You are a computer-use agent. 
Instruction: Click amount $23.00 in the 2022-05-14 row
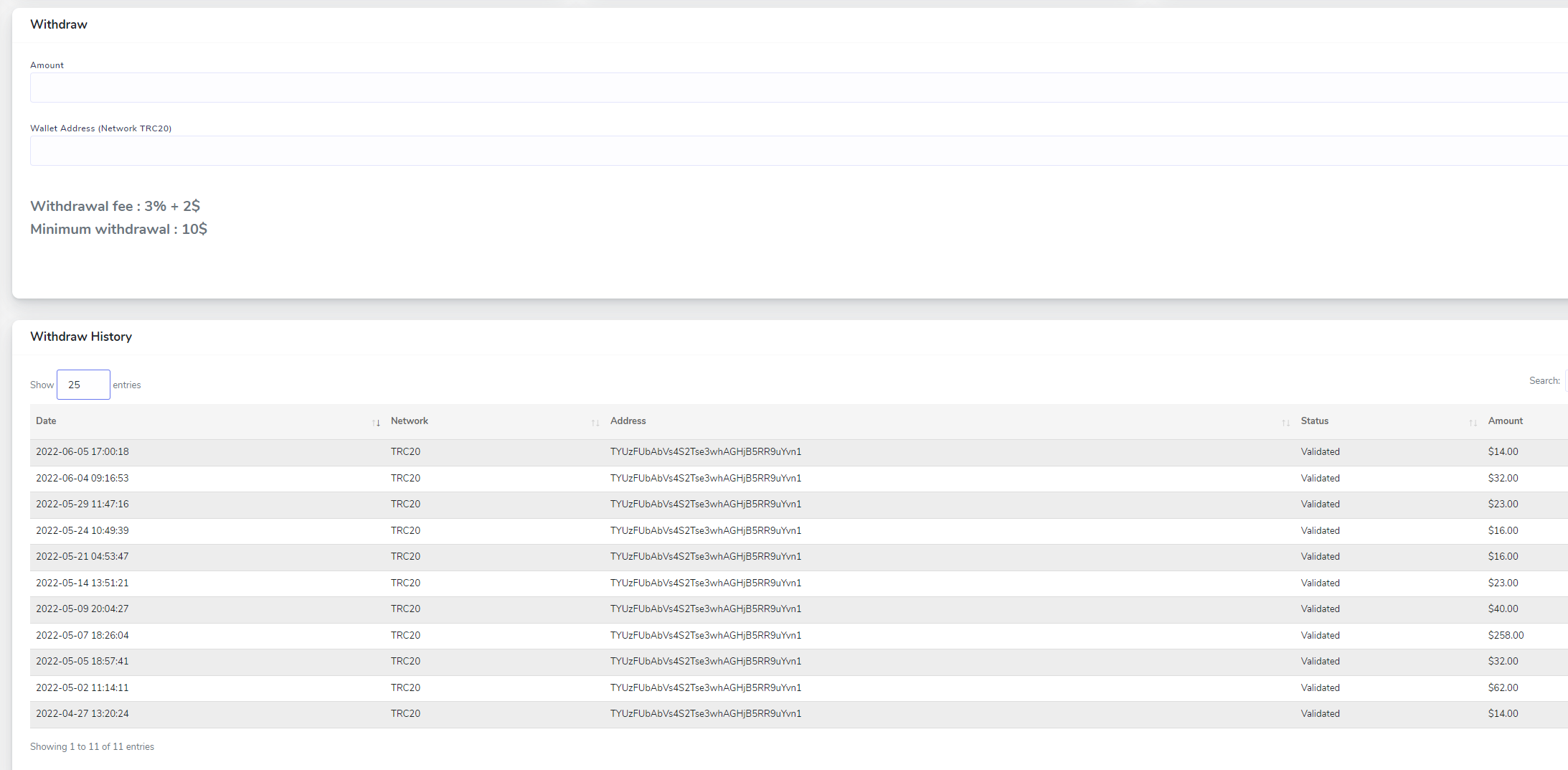pyautogui.click(x=1503, y=583)
